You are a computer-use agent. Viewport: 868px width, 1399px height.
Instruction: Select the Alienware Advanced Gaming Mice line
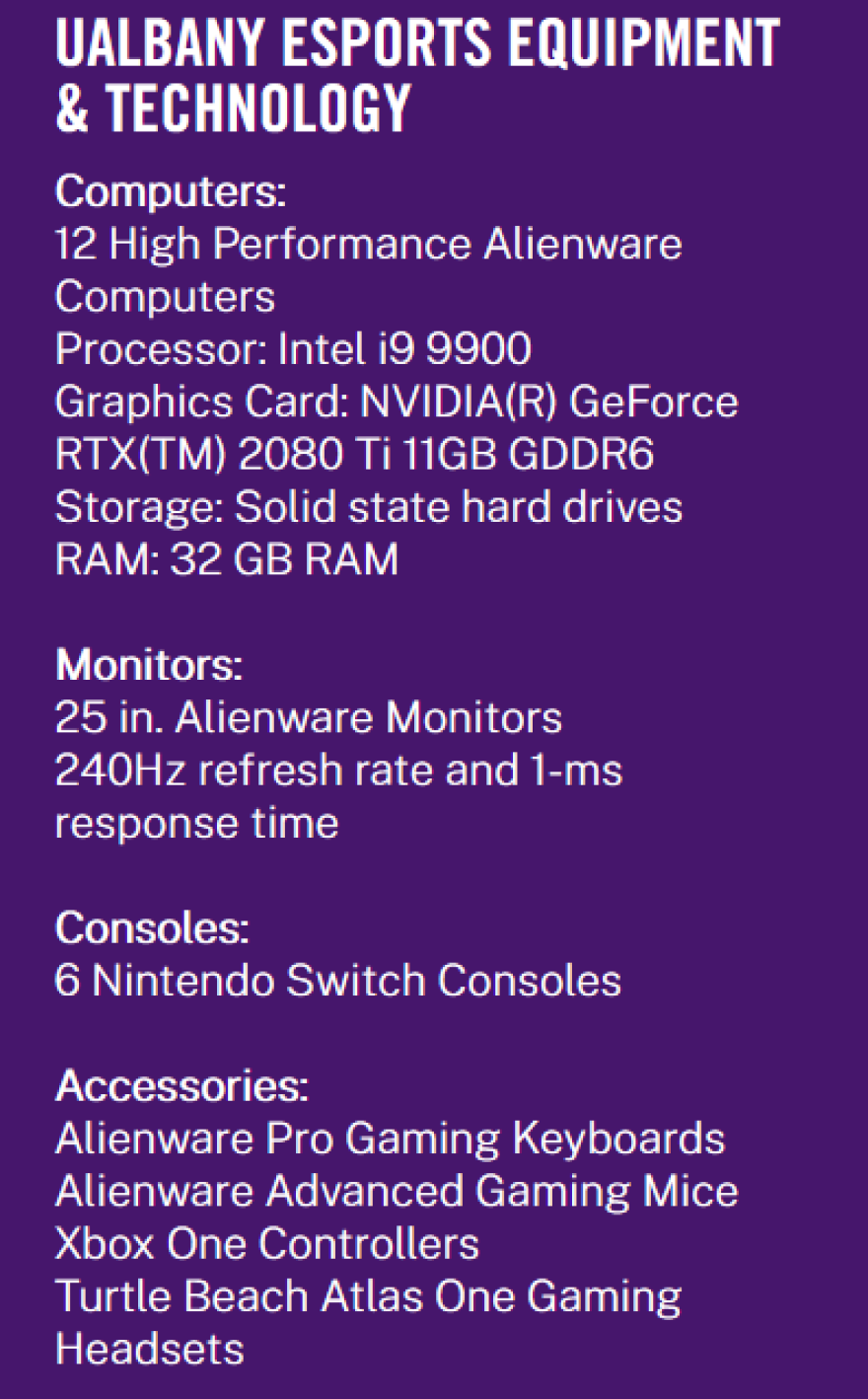(397, 1191)
